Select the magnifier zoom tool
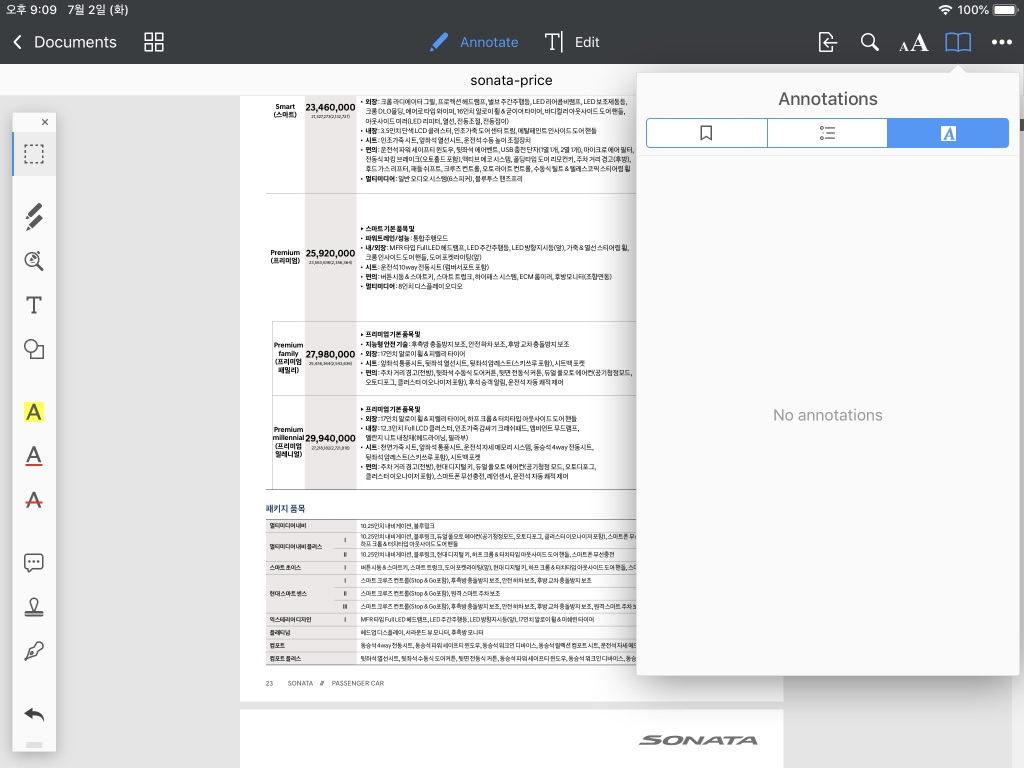1024x768 pixels. (x=34, y=261)
